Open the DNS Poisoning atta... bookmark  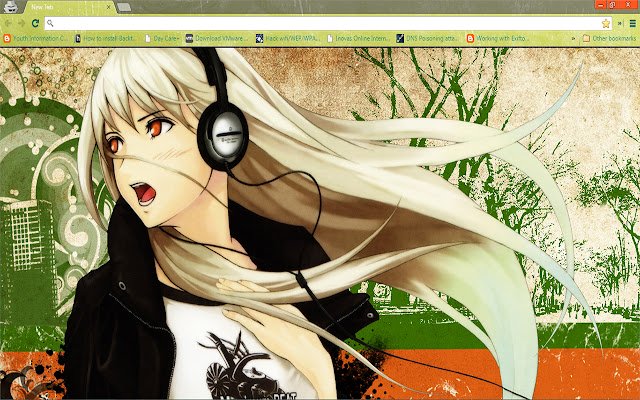428,38
